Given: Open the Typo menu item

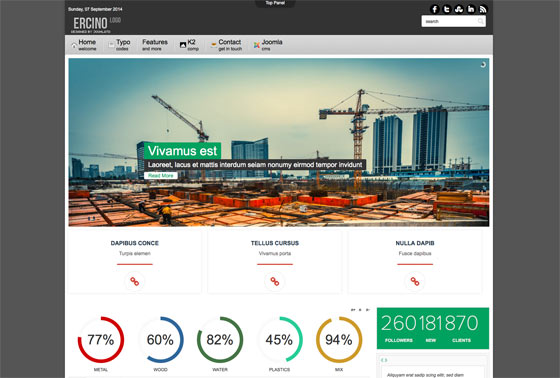Looking at the screenshot, I should [x=120, y=45].
